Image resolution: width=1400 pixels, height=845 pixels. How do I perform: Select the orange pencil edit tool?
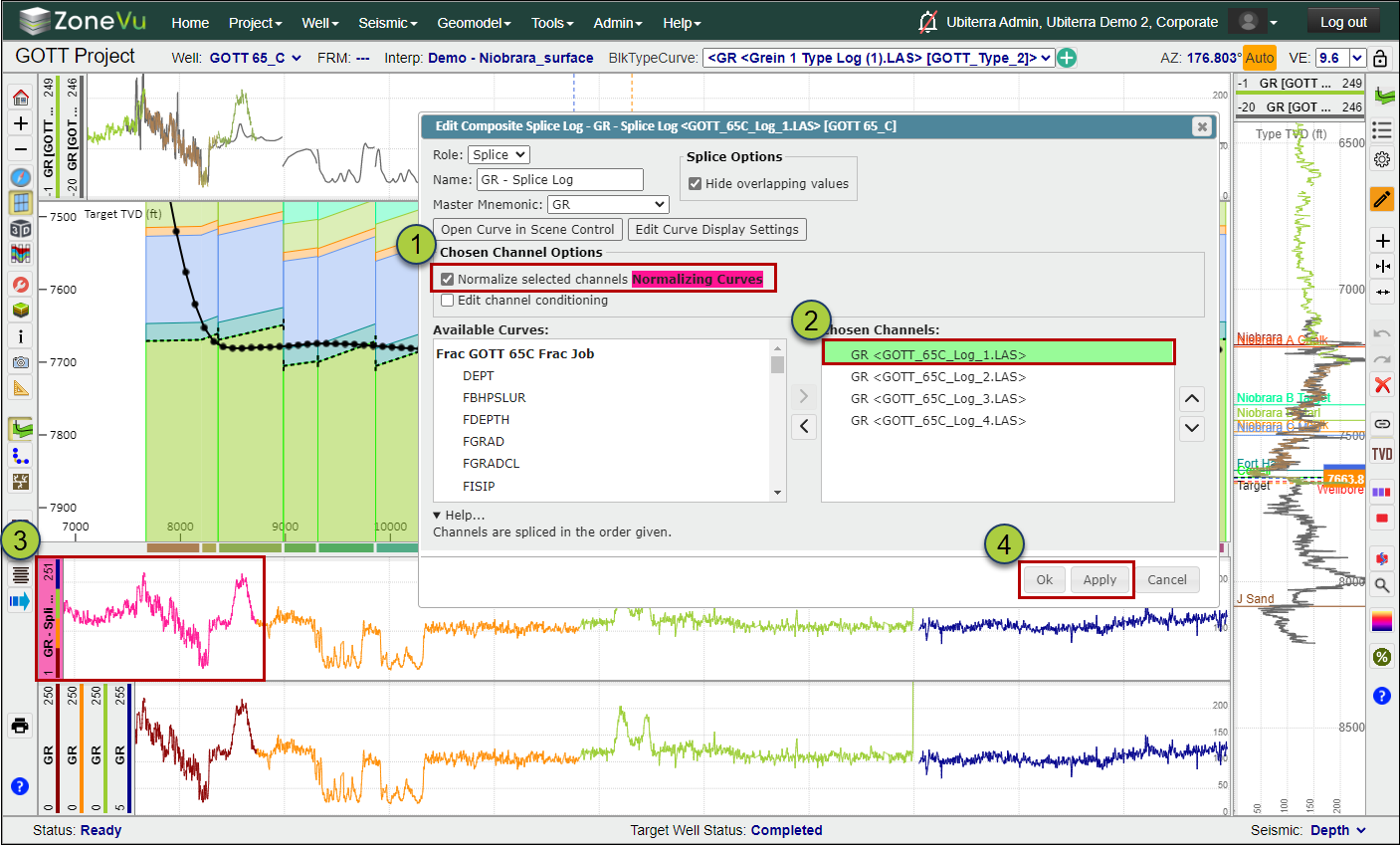tap(1382, 199)
